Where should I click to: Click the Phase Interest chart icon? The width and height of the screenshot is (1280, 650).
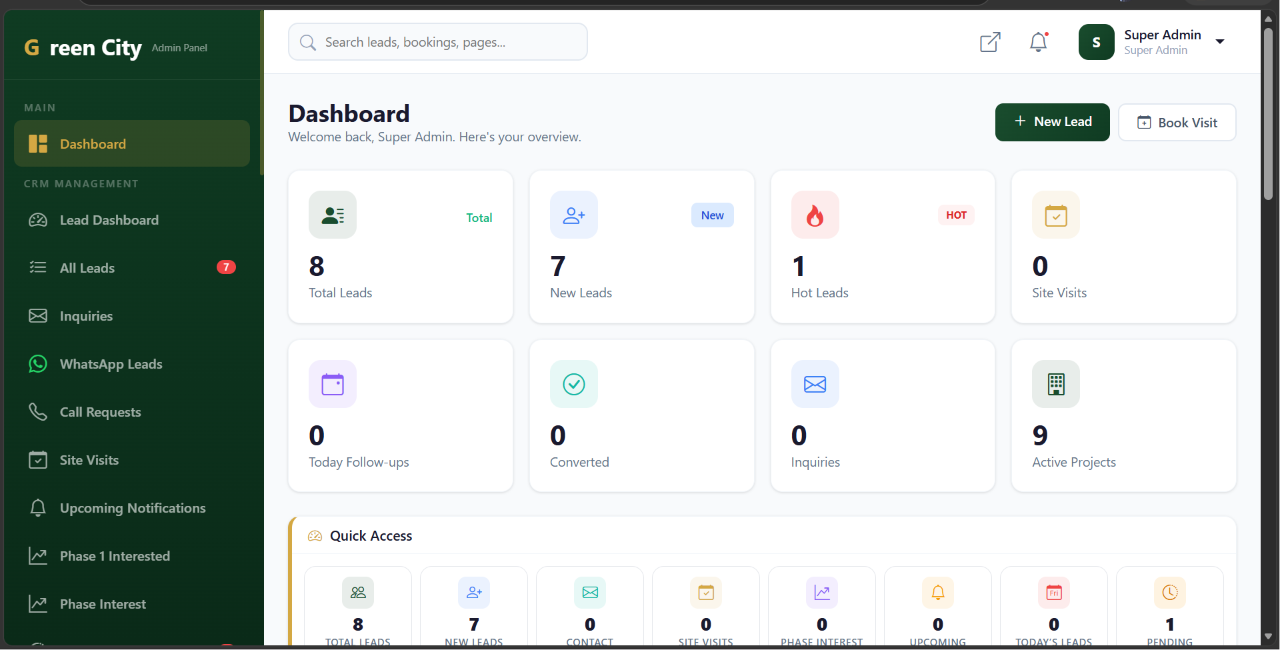click(x=38, y=604)
